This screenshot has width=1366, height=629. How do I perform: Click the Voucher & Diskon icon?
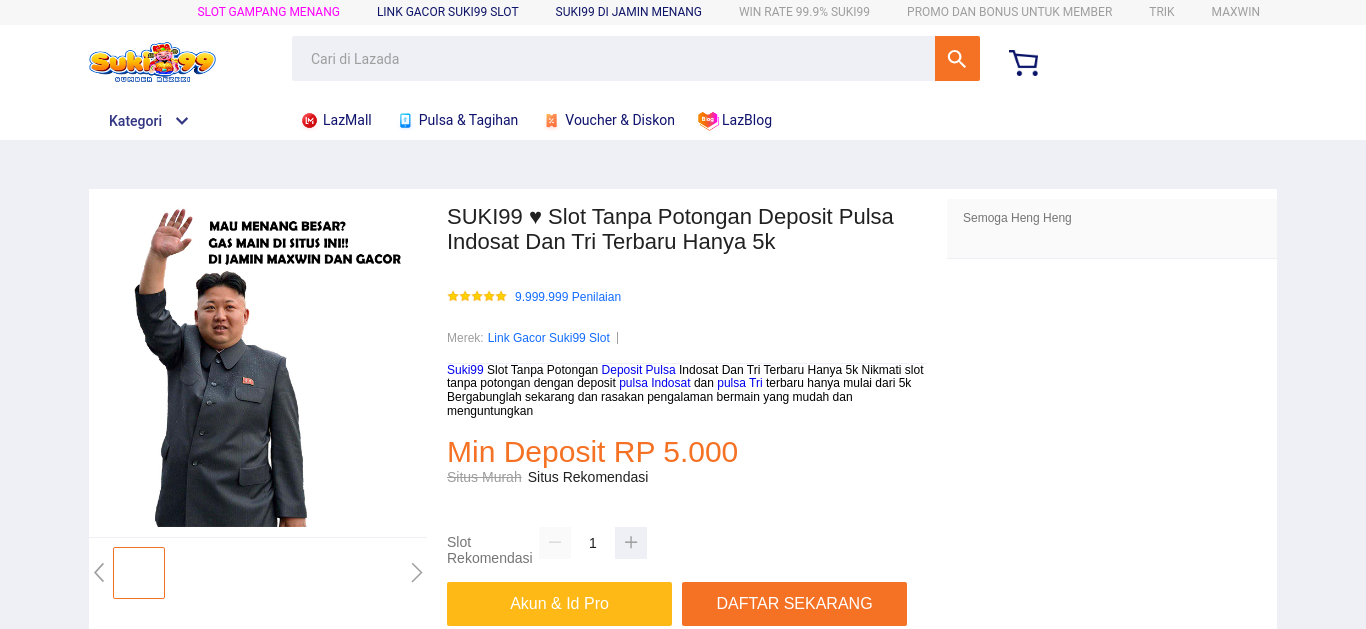click(x=551, y=121)
